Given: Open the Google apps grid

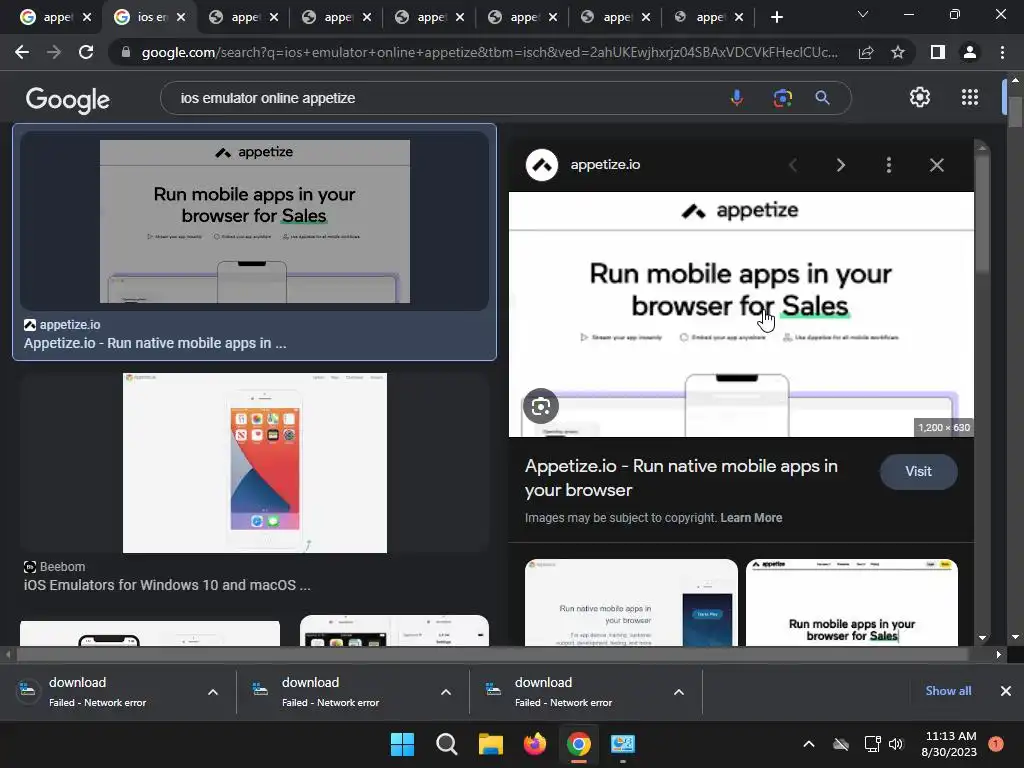Looking at the screenshot, I should [970, 97].
